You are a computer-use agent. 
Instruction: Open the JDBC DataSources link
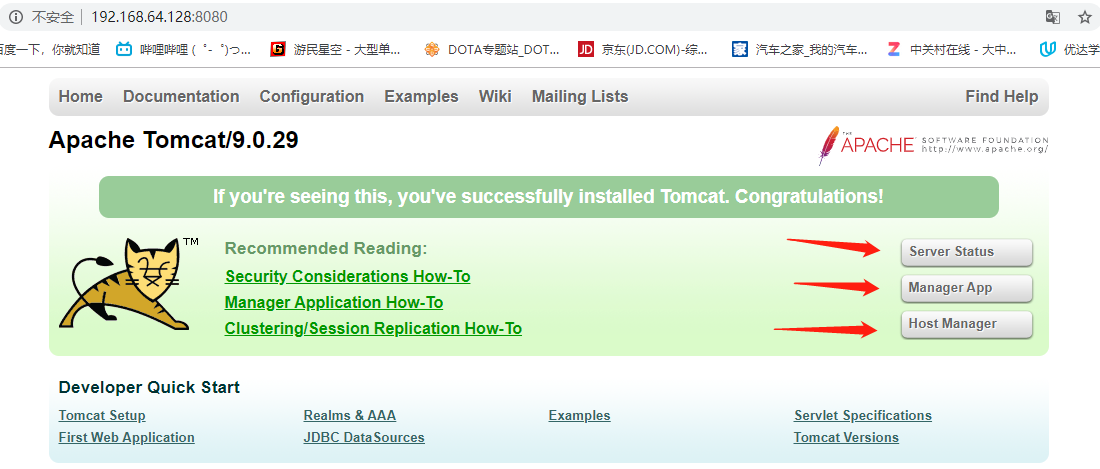[363, 437]
